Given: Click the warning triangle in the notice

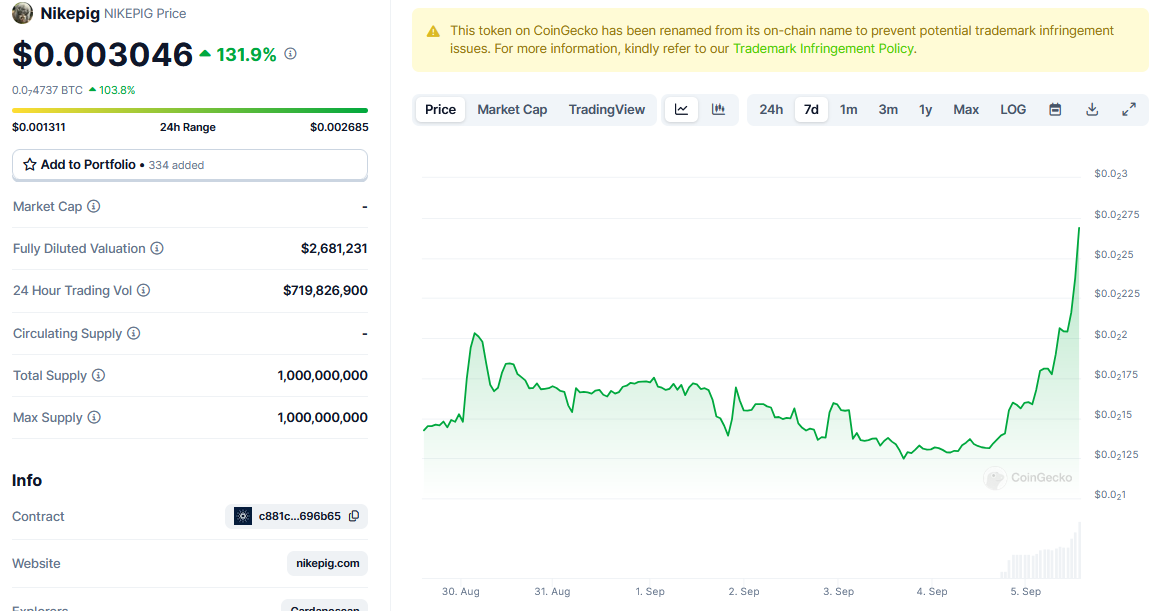Looking at the screenshot, I should pyautogui.click(x=433, y=32).
